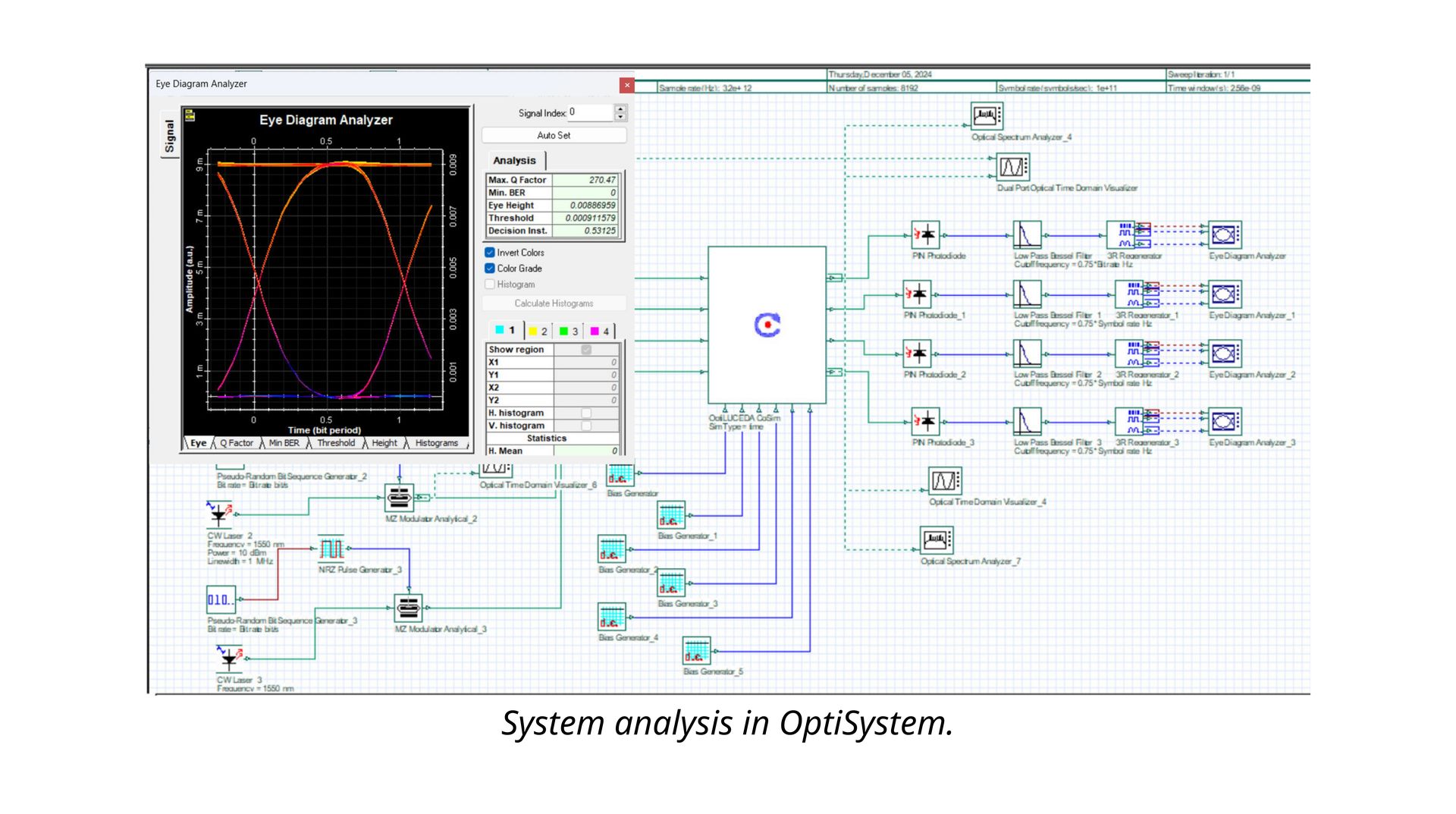1456x814 pixels.
Task: Close the Eye Diagram Analyzer window
Action: pos(626,85)
